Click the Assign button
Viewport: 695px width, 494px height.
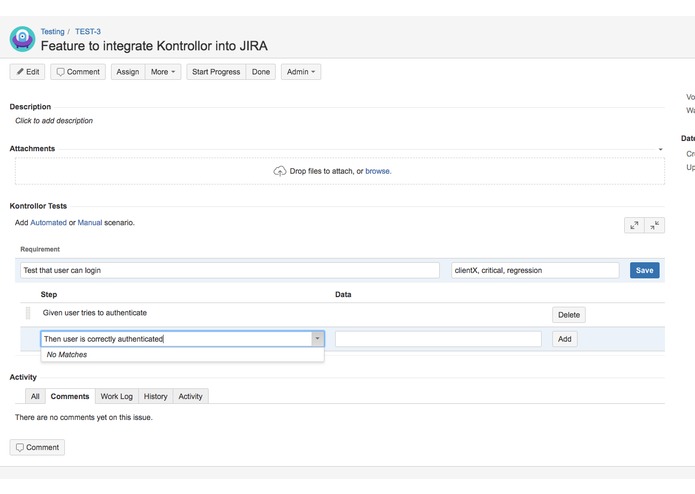click(128, 72)
